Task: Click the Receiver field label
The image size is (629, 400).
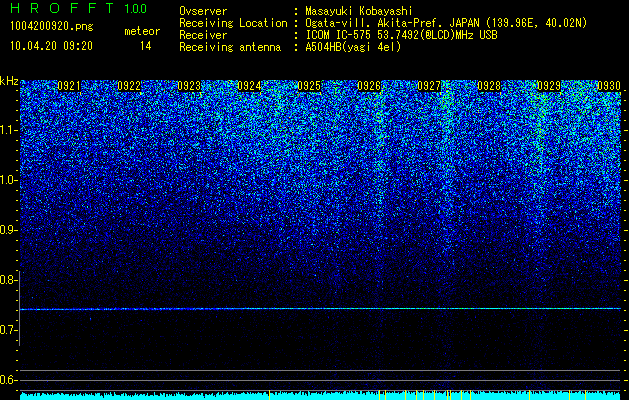Action: 203,35
